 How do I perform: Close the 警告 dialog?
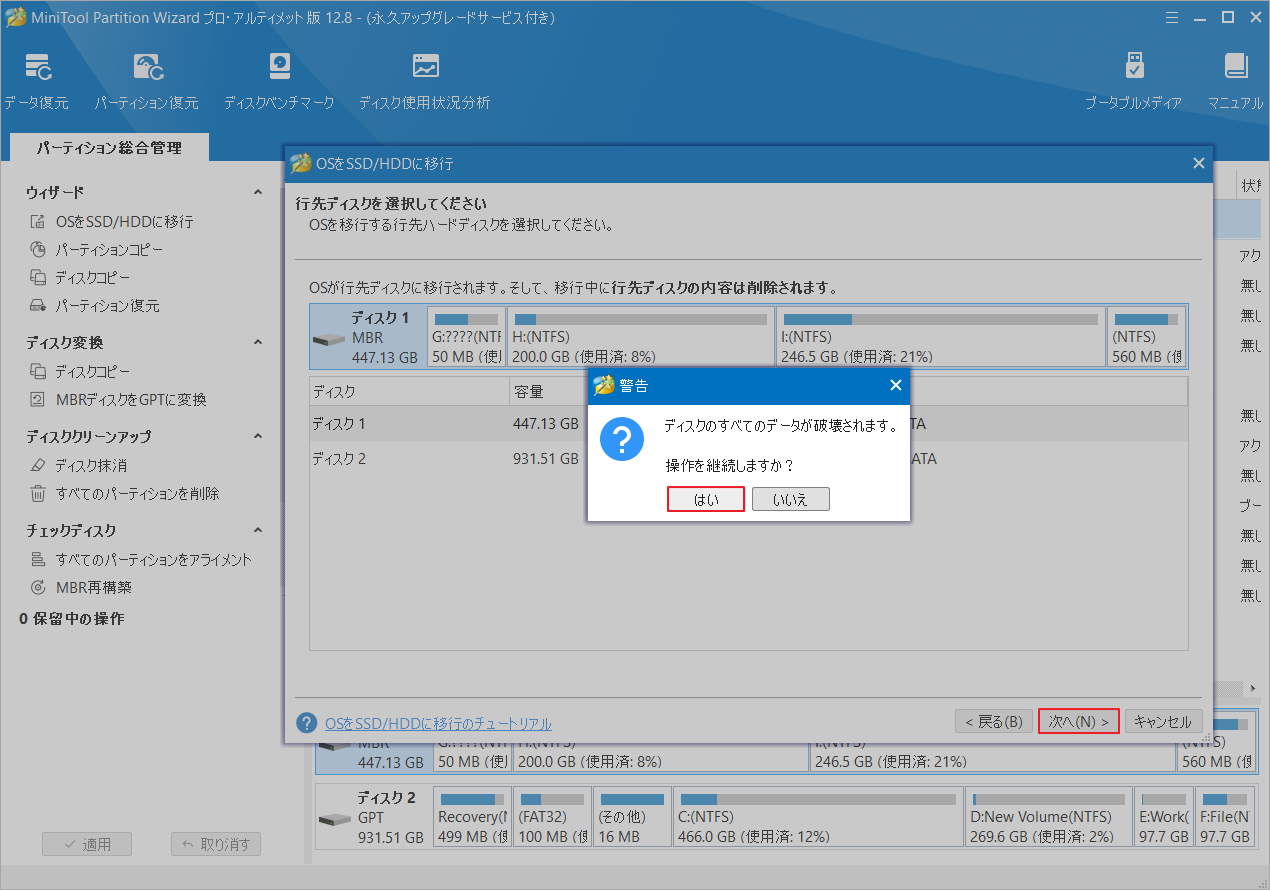coord(895,386)
